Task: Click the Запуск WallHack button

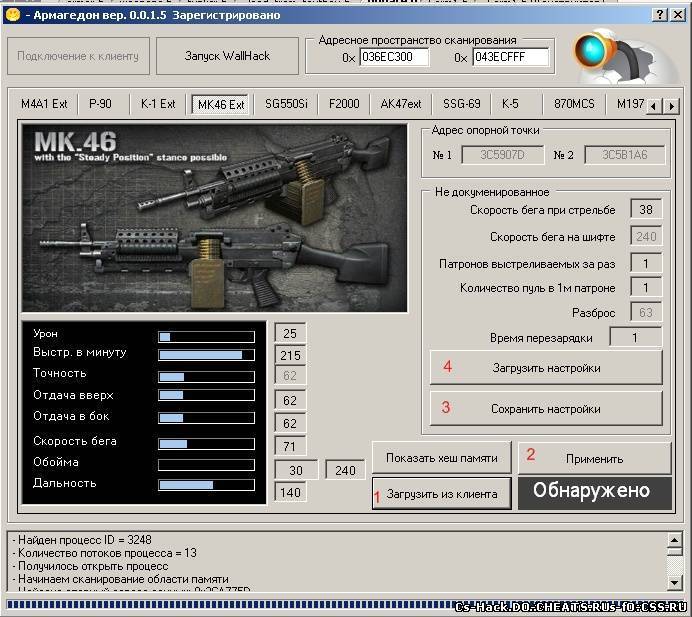Action: pyautogui.click(x=227, y=56)
